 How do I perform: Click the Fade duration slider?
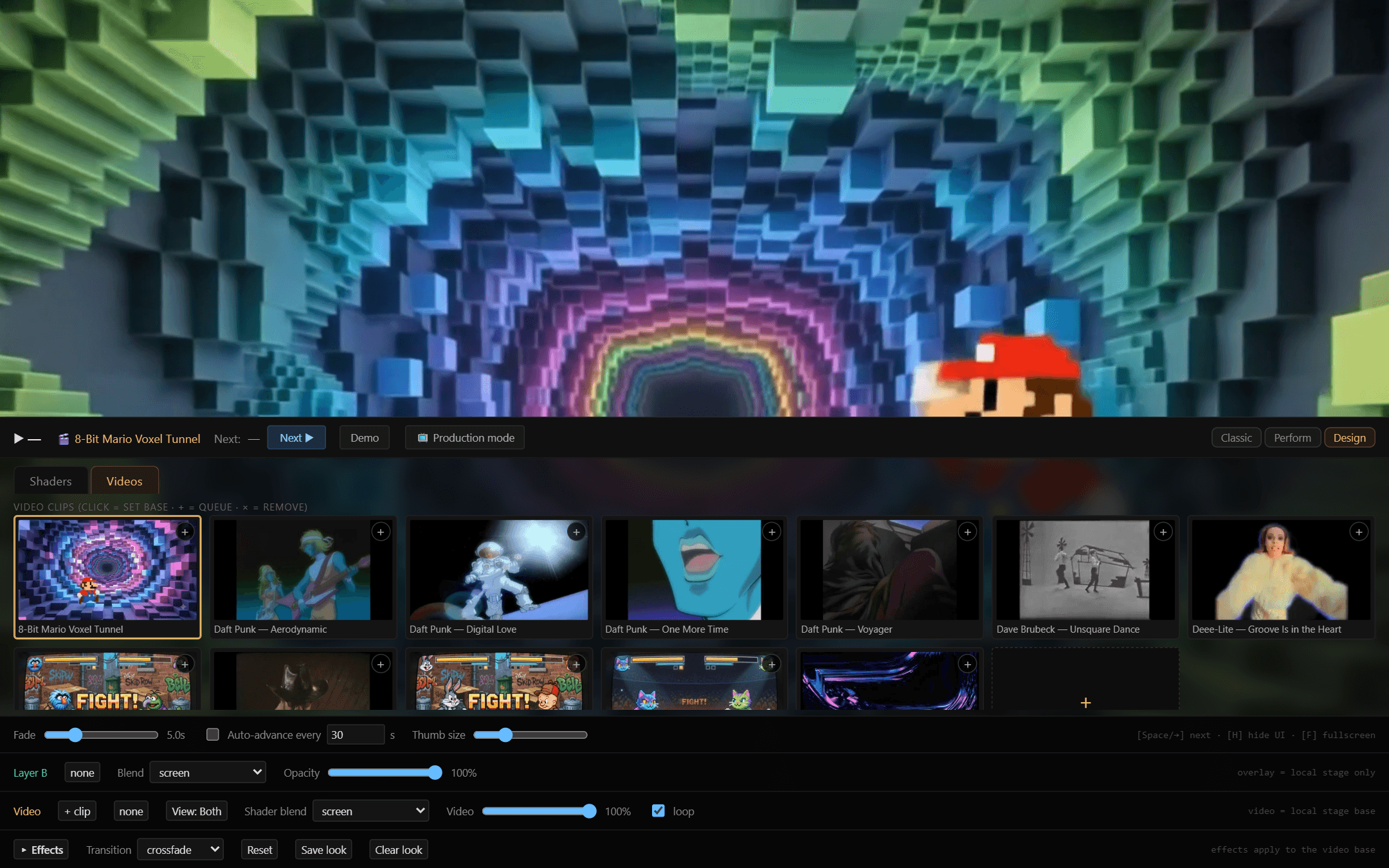101,735
